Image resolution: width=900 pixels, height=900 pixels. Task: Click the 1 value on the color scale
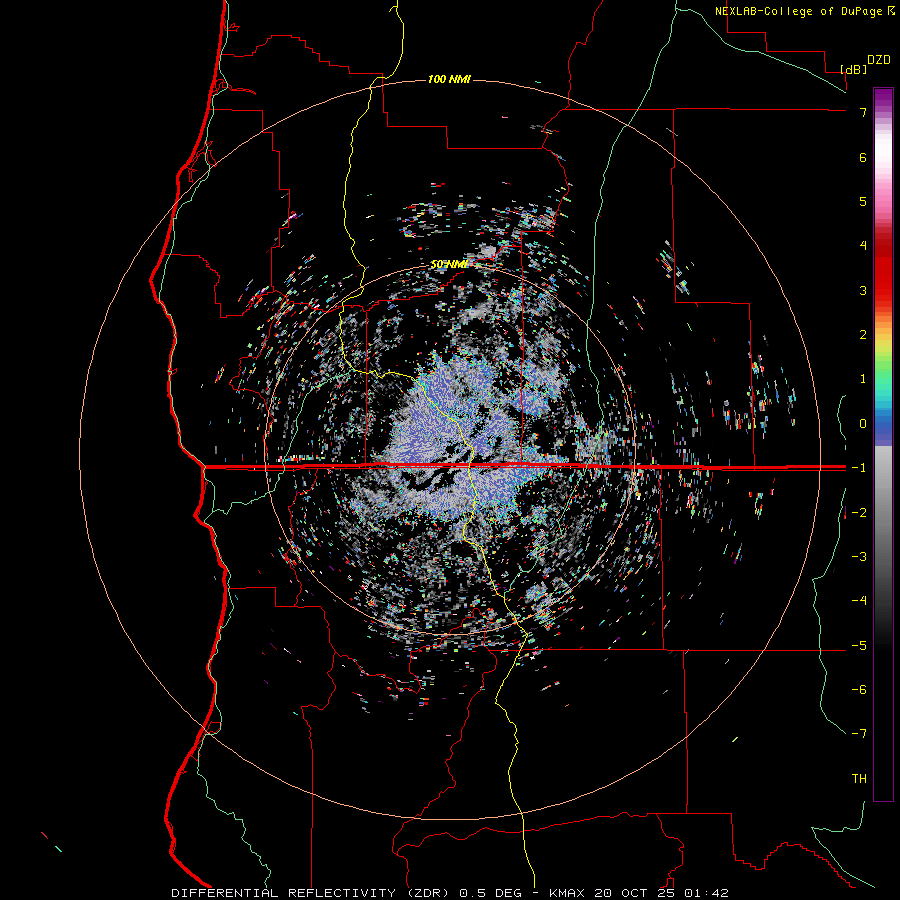pos(863,379)
